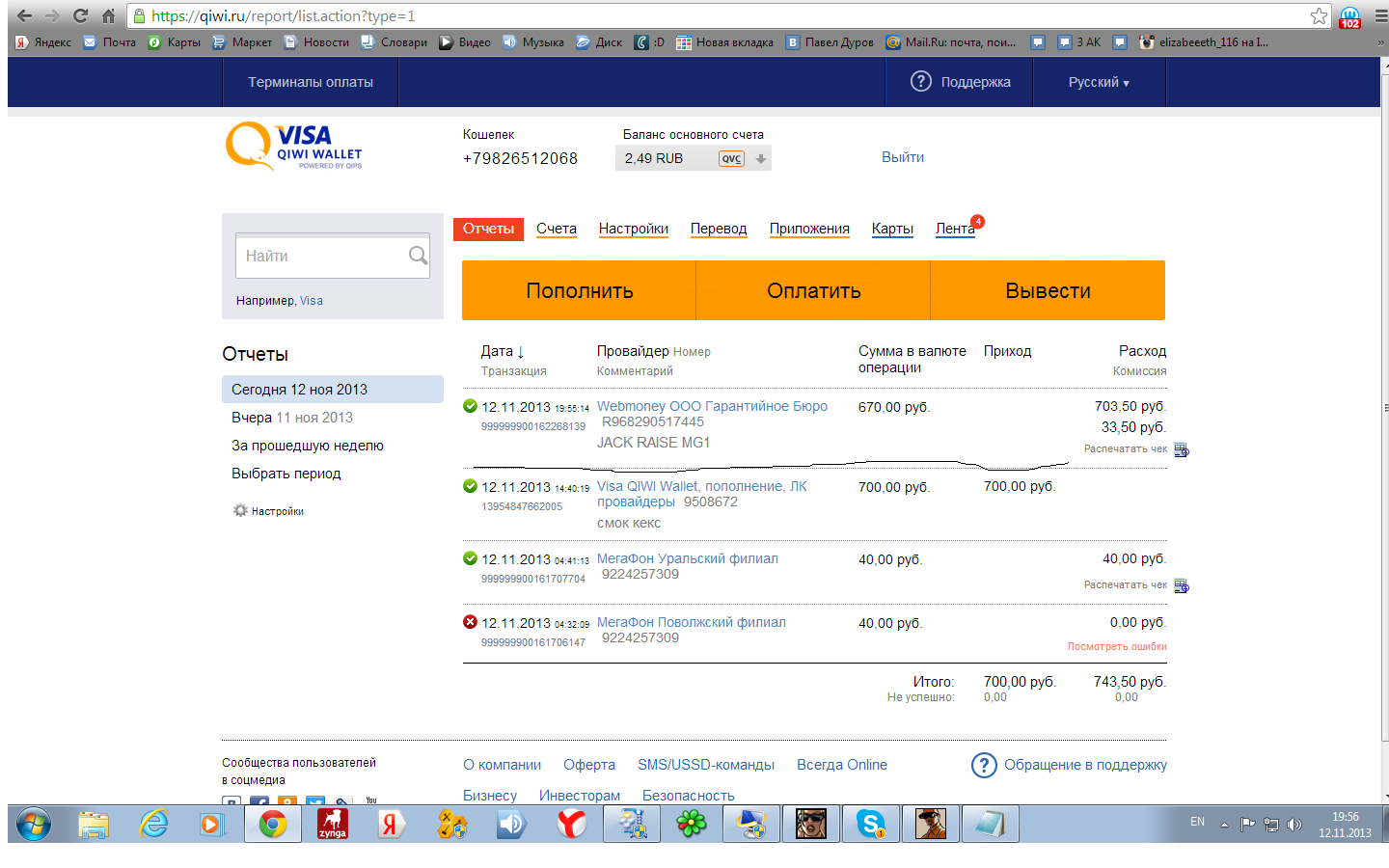Viewport: 1389px width, 868px height.
Task: Log out with the Выйти link
Action: (903, 157)
